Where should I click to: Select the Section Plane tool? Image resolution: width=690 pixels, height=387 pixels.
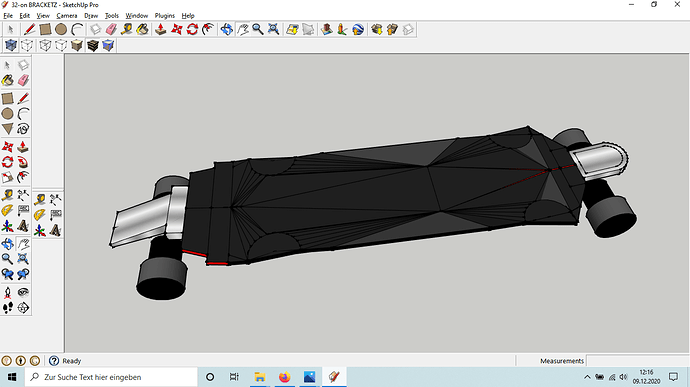pyautogui.click(x=23, y=308)
